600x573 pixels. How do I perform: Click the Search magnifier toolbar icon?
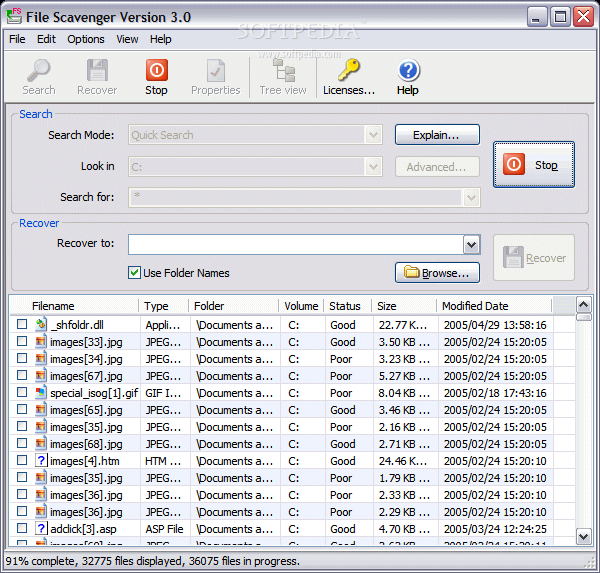click(39, 70)
